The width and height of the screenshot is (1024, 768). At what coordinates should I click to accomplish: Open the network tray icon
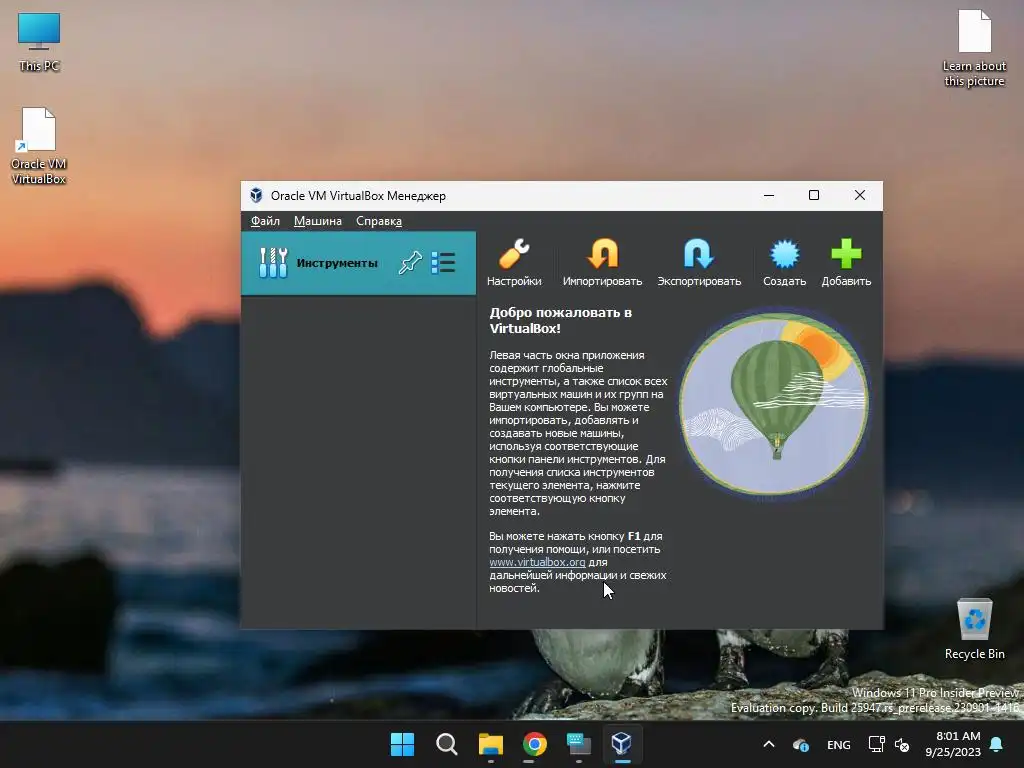876,744
